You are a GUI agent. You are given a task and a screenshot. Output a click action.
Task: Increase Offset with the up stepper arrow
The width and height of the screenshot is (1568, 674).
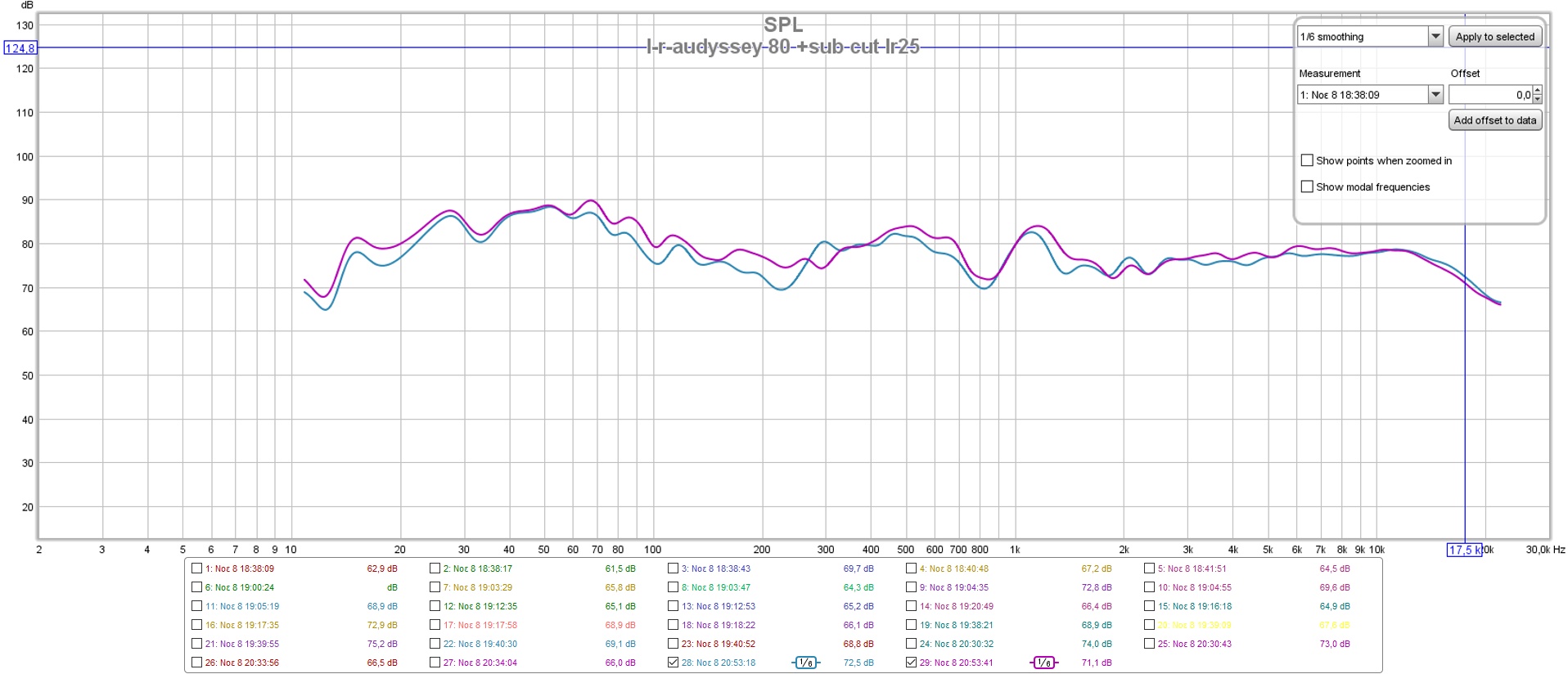1537,91
